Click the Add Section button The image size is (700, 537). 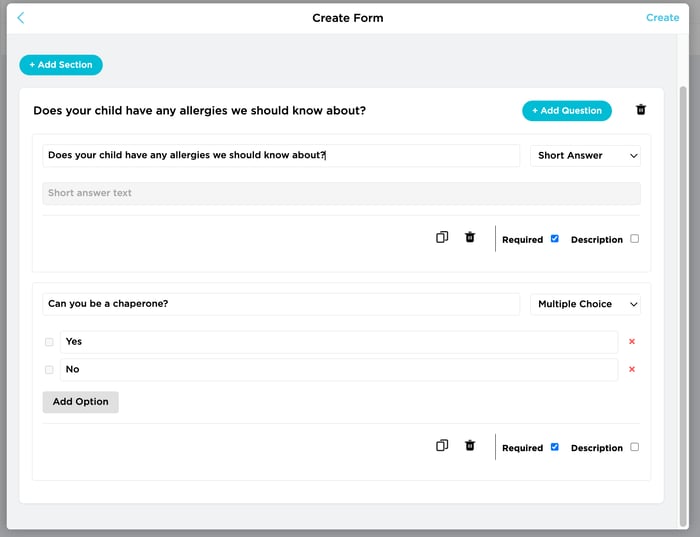pyautogui.click(x=61, y=65)
